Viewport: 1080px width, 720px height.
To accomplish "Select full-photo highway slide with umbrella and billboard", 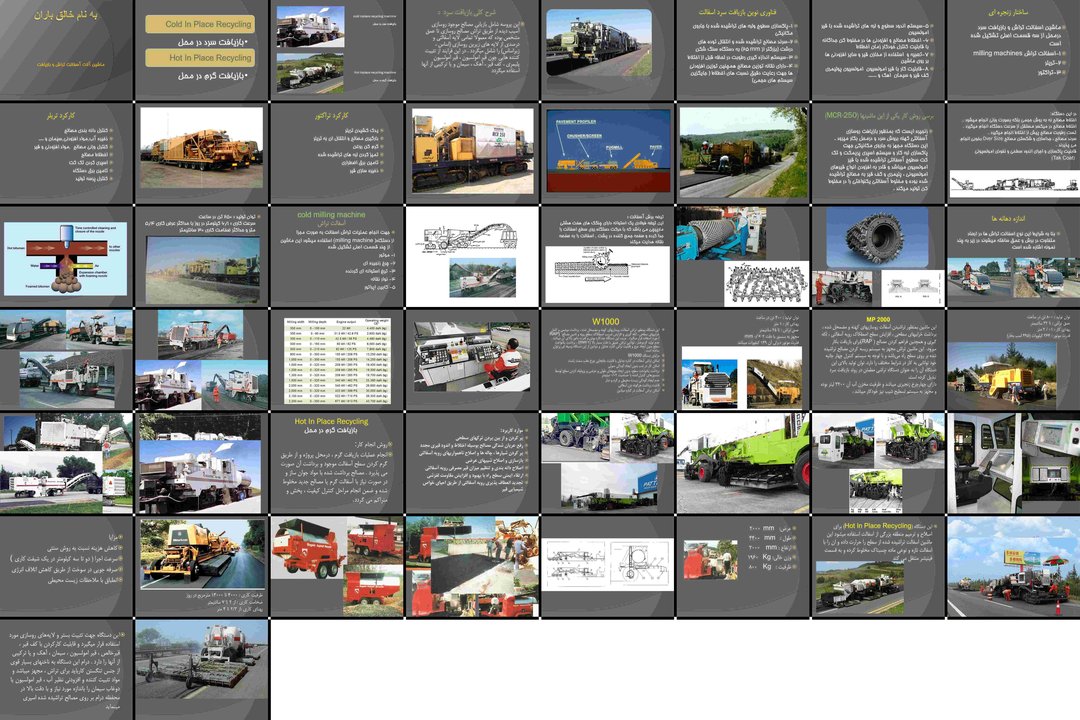I will click(1012, 566).
